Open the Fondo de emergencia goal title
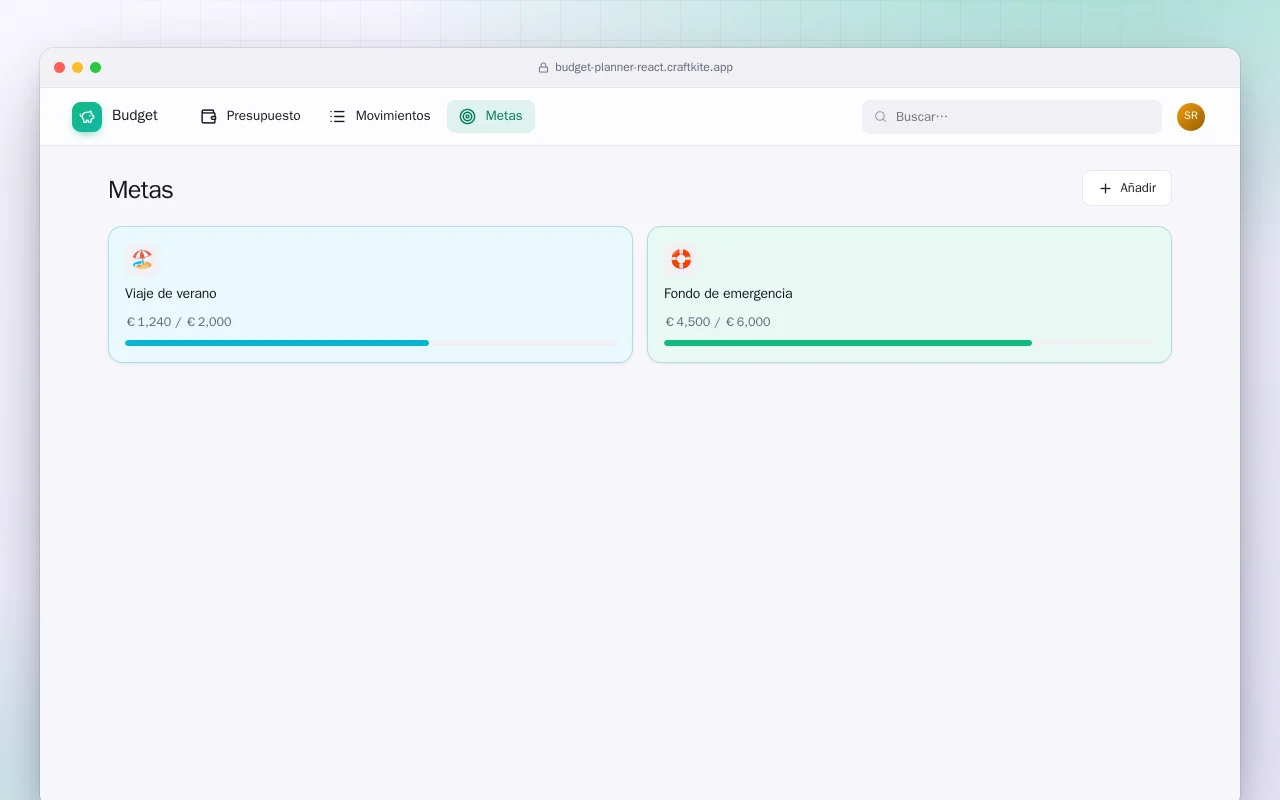1280x800 pixels. (x=728, y=293)
